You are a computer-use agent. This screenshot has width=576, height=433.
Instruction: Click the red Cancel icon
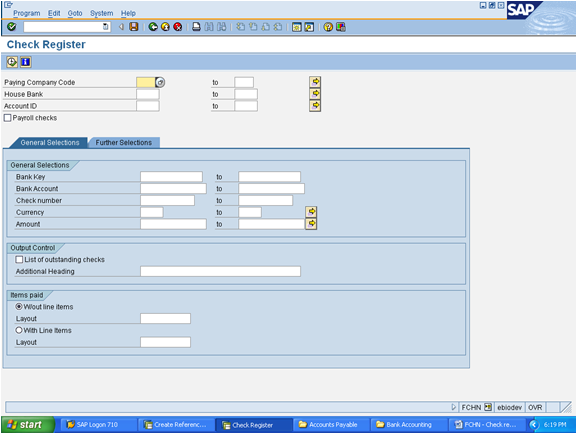(x=178, y=27)
